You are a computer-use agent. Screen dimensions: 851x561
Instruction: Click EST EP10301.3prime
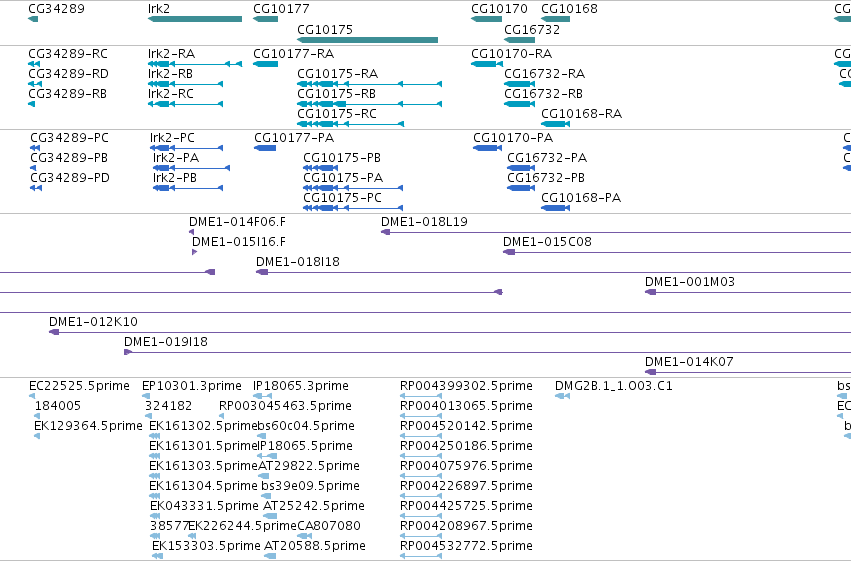pos(192,386)
